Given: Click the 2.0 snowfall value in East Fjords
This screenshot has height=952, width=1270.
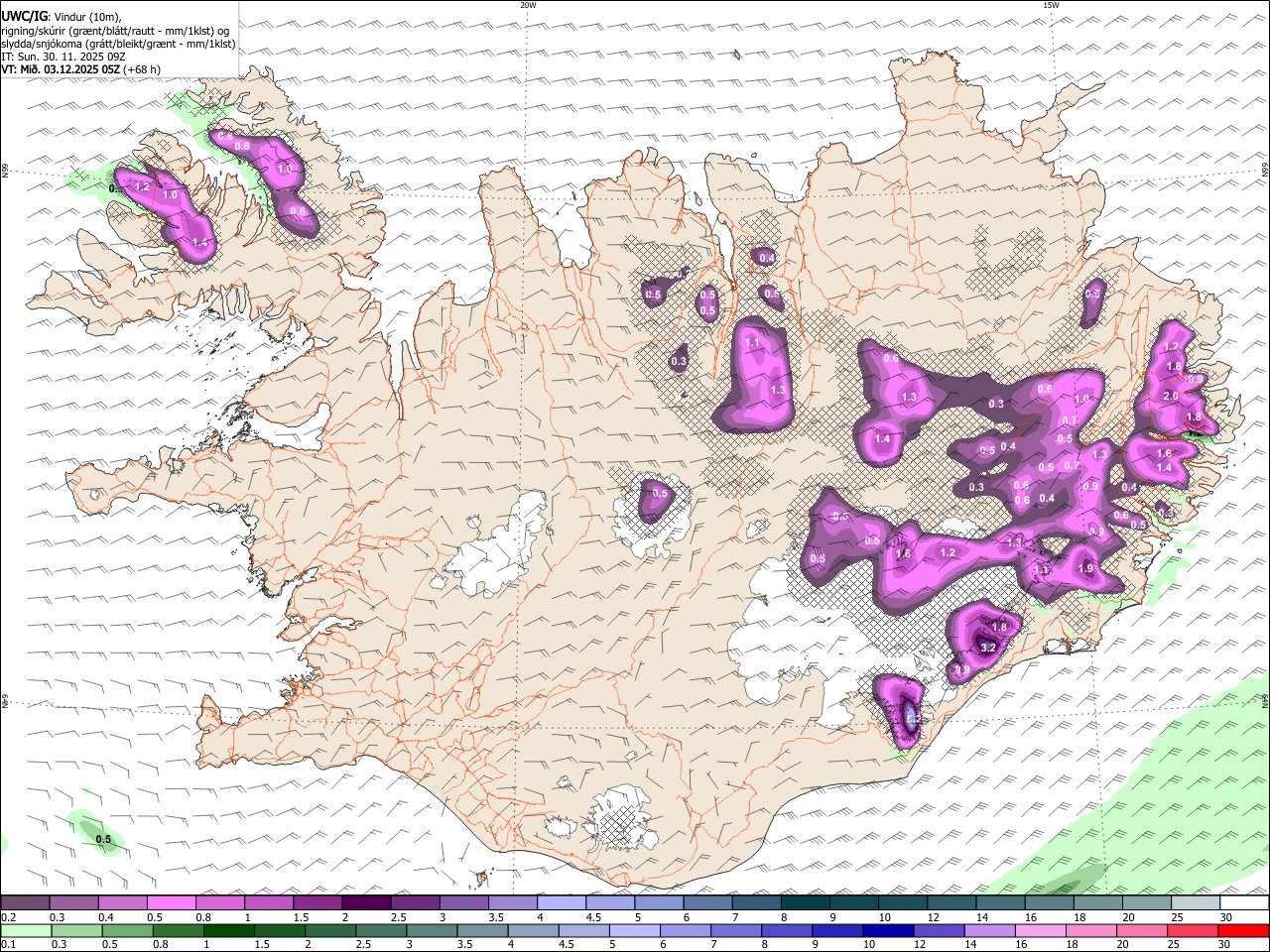Looking at the screenshot, I should pos(1171,396).
